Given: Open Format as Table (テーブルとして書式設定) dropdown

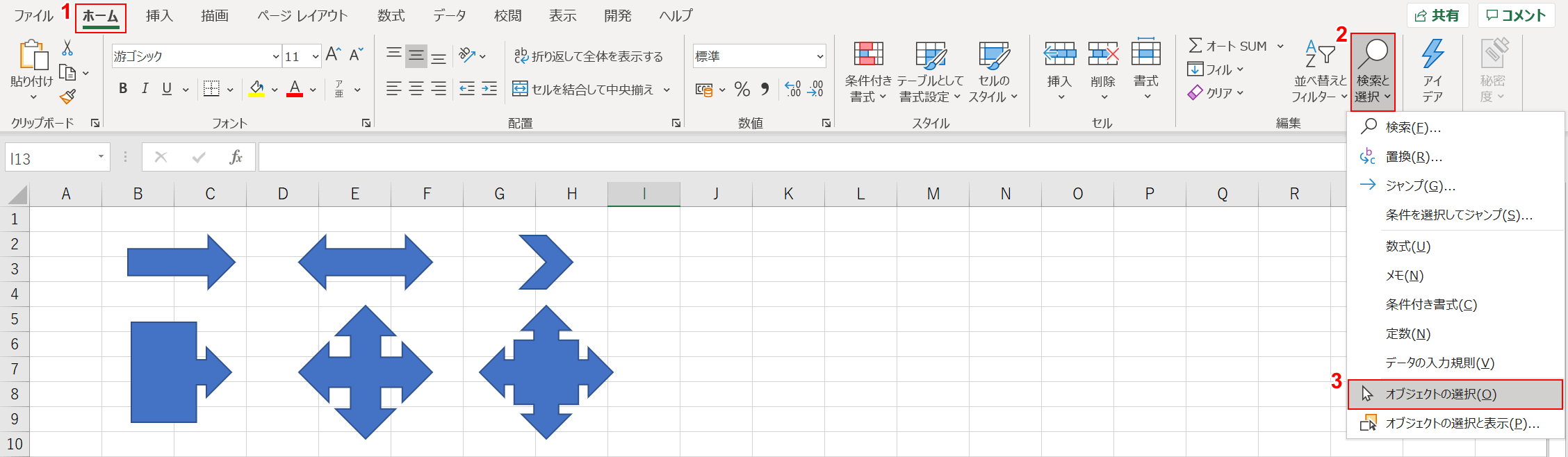Looking at the screenshot, I should coord(930,72).
